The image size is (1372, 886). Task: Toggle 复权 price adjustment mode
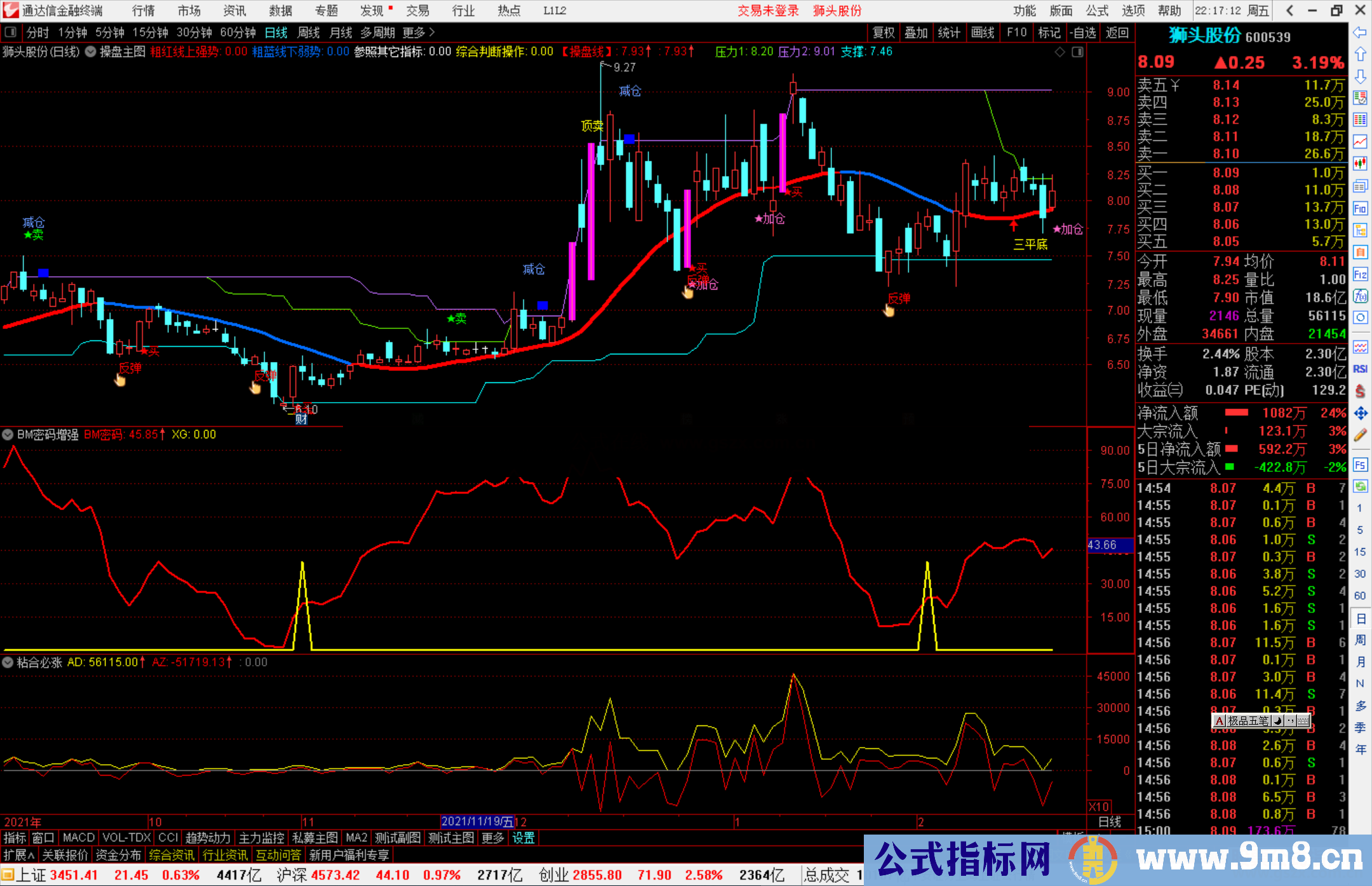click(883, 32)
